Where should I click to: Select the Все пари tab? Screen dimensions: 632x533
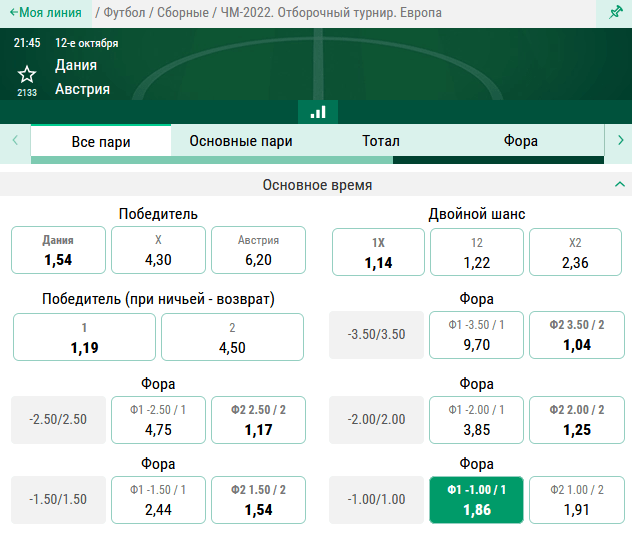101,141
